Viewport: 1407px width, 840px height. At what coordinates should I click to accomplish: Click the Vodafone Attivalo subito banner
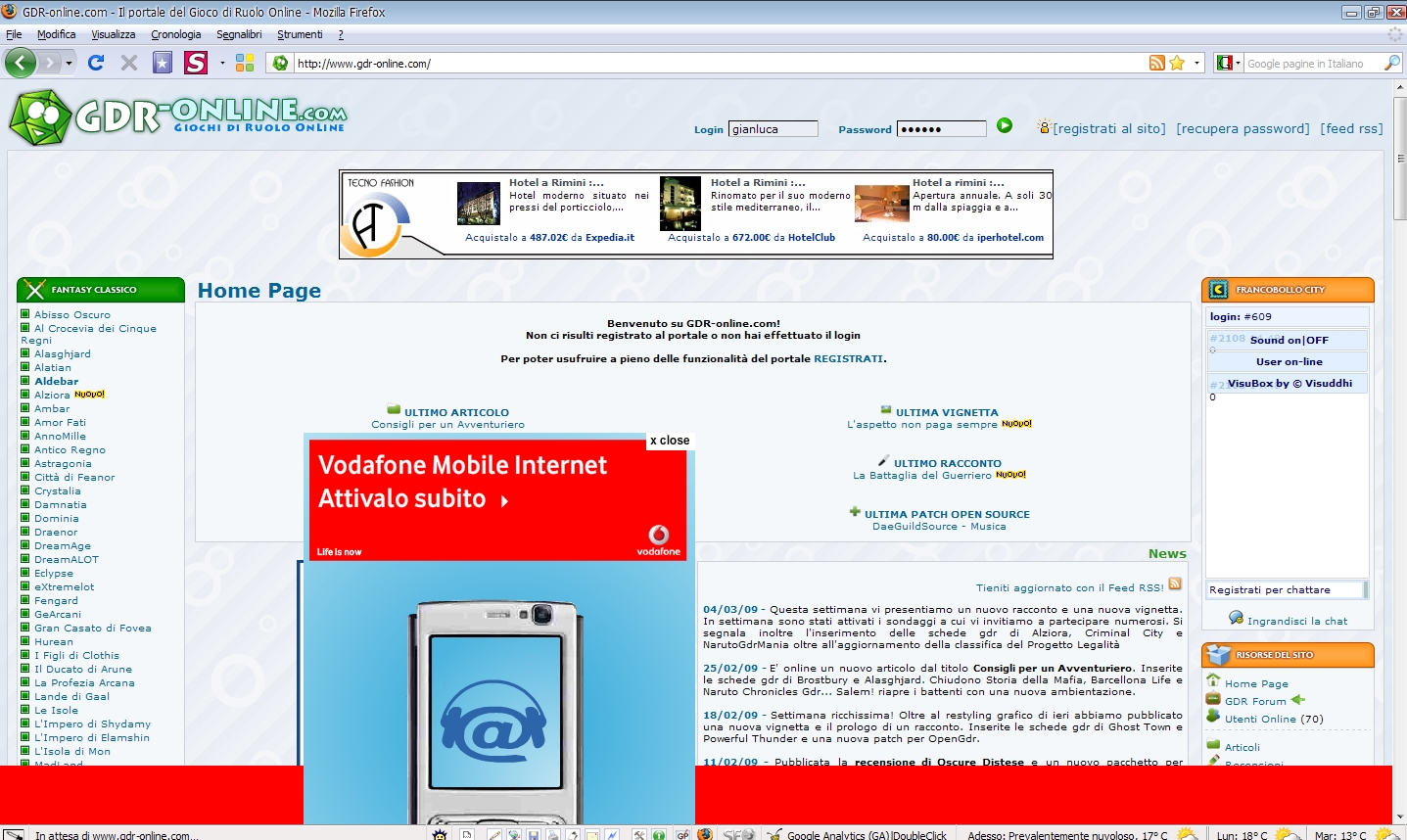497,500
